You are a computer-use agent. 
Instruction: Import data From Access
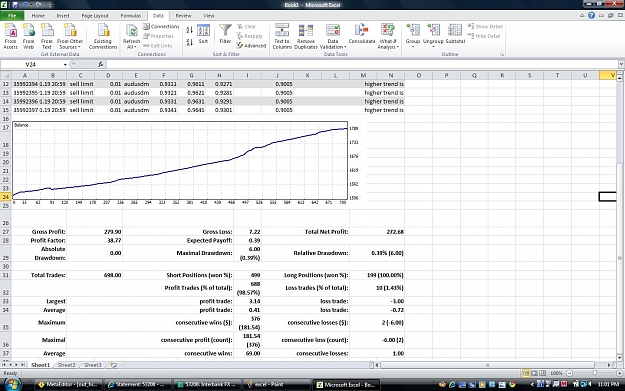pyautogui.click(x=10, y=36)
